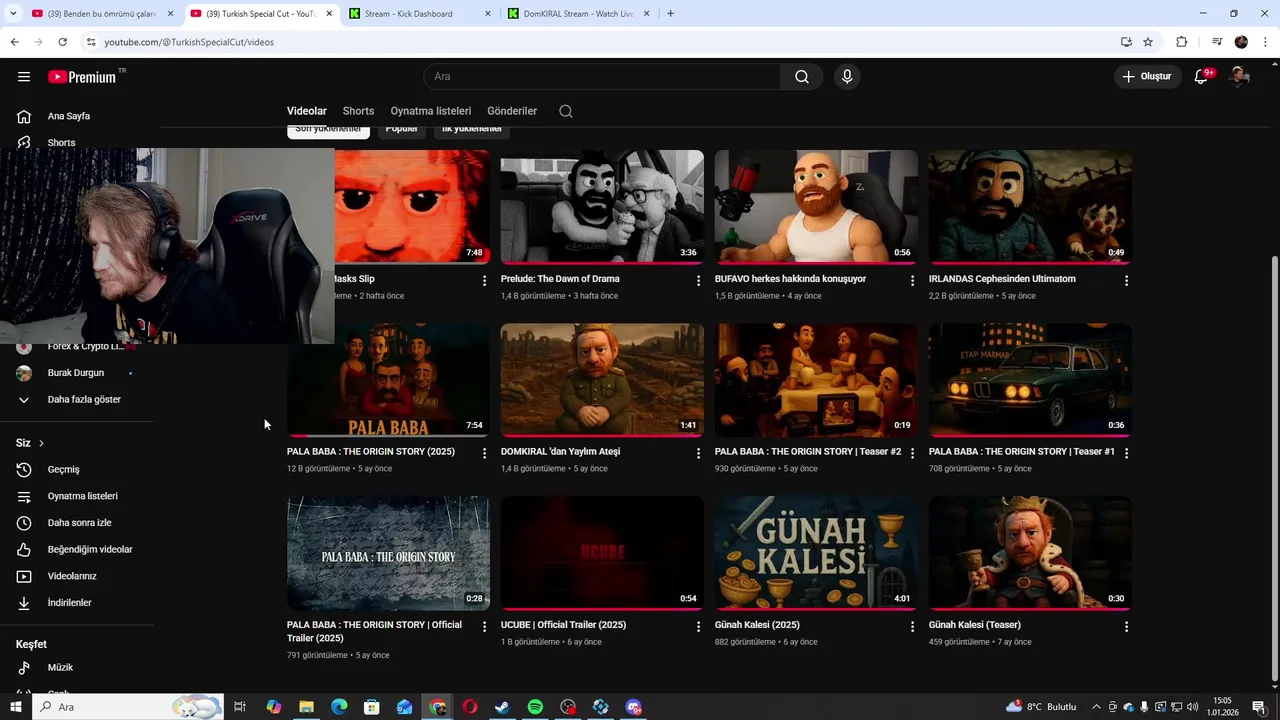The height and width of the screenshot is (720, 1280).
Task: Reload the page with browser refresh button
Action: (x=62, y=42)
